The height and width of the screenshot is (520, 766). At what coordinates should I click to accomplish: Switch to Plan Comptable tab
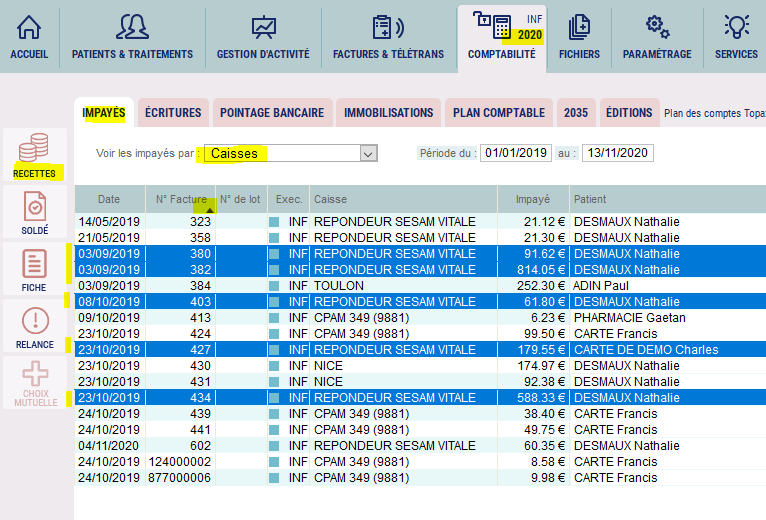[x=499, y=113]
